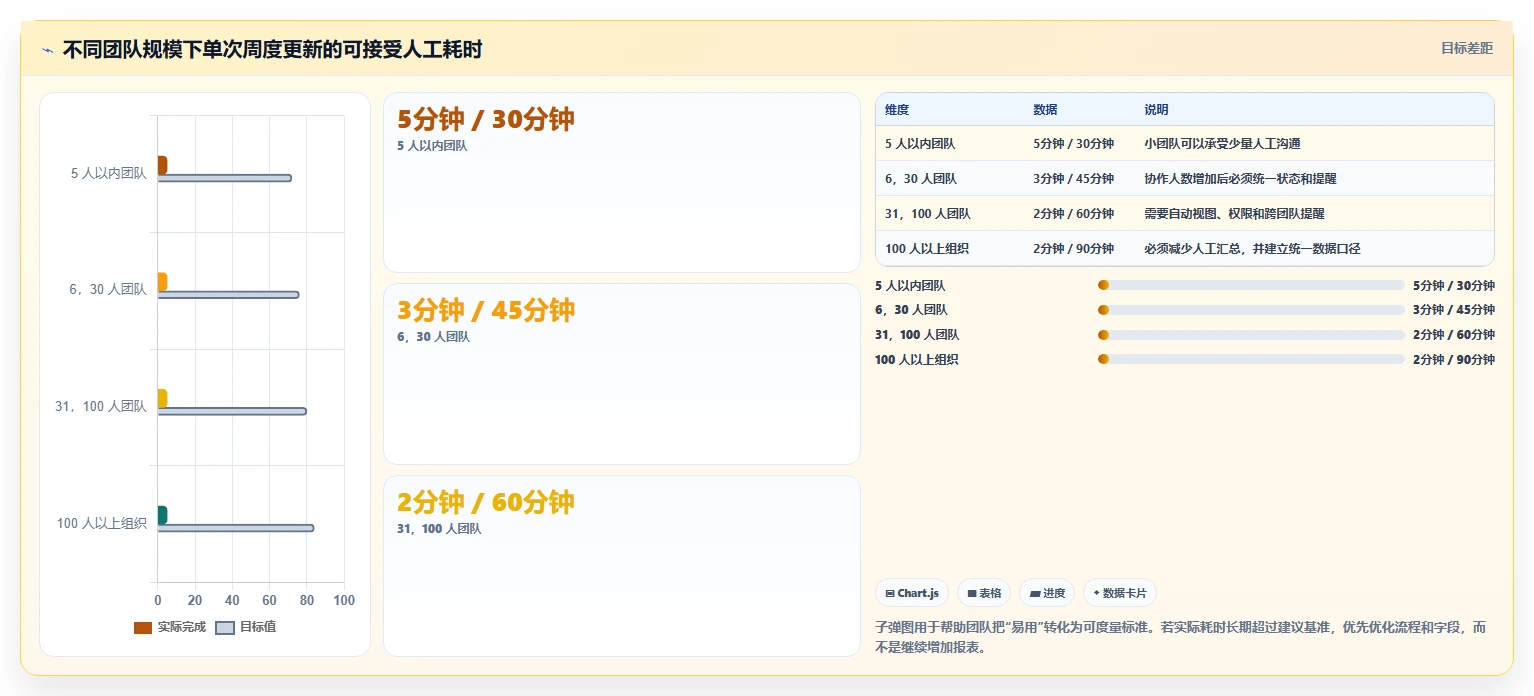Click the green actual bar for 100 人以上组织

[162, 515]
